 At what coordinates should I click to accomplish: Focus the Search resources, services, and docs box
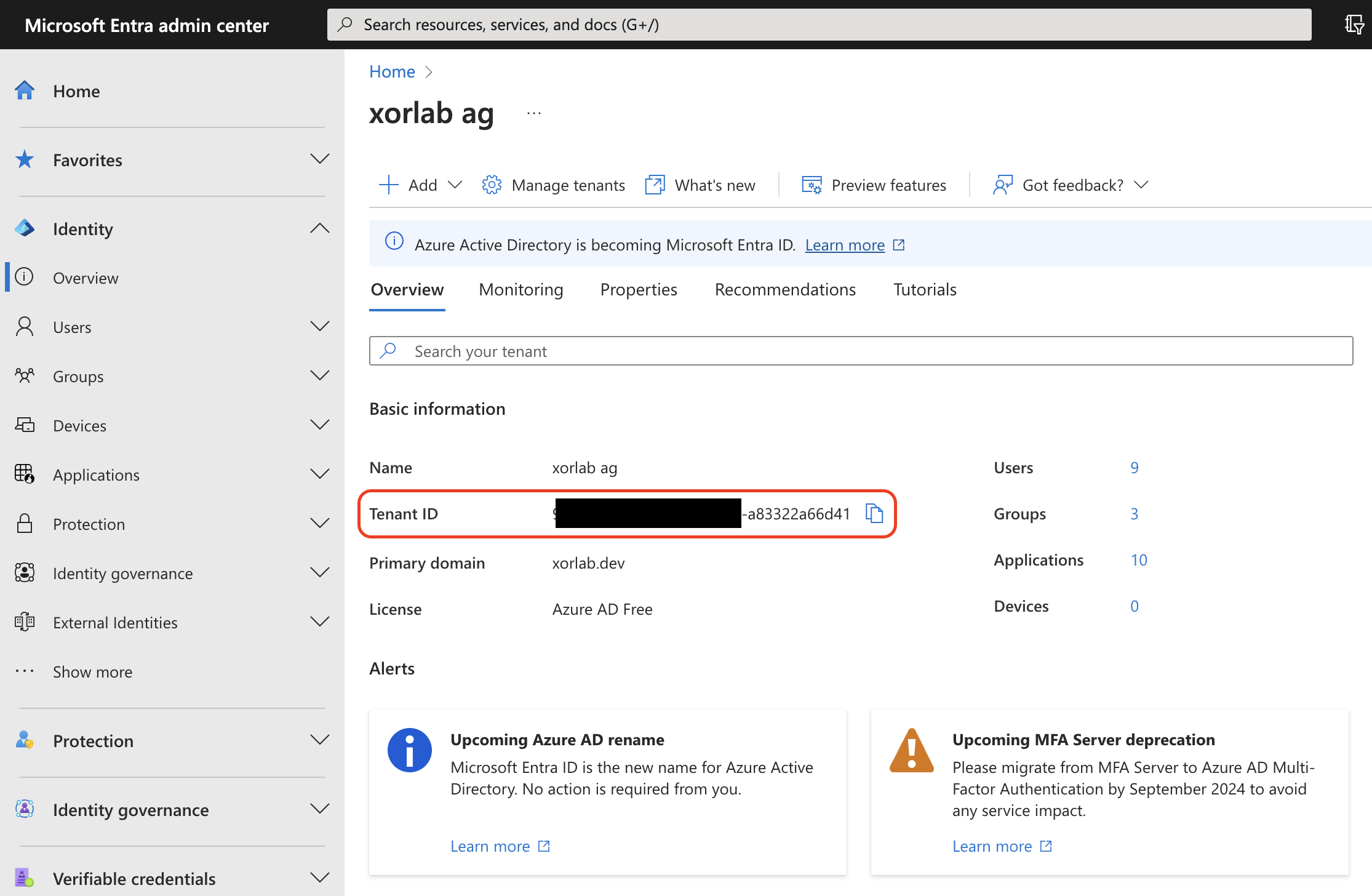tap(819, 25)
